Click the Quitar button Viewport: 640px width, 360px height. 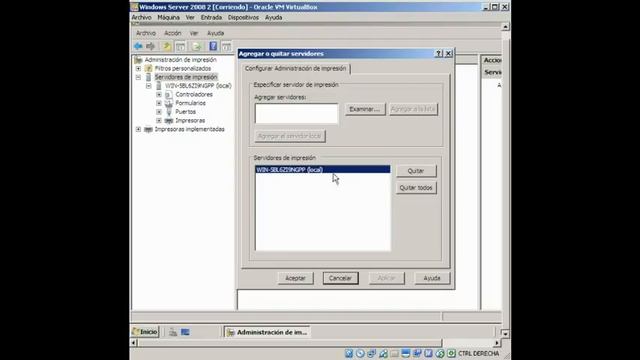(416, 171)
